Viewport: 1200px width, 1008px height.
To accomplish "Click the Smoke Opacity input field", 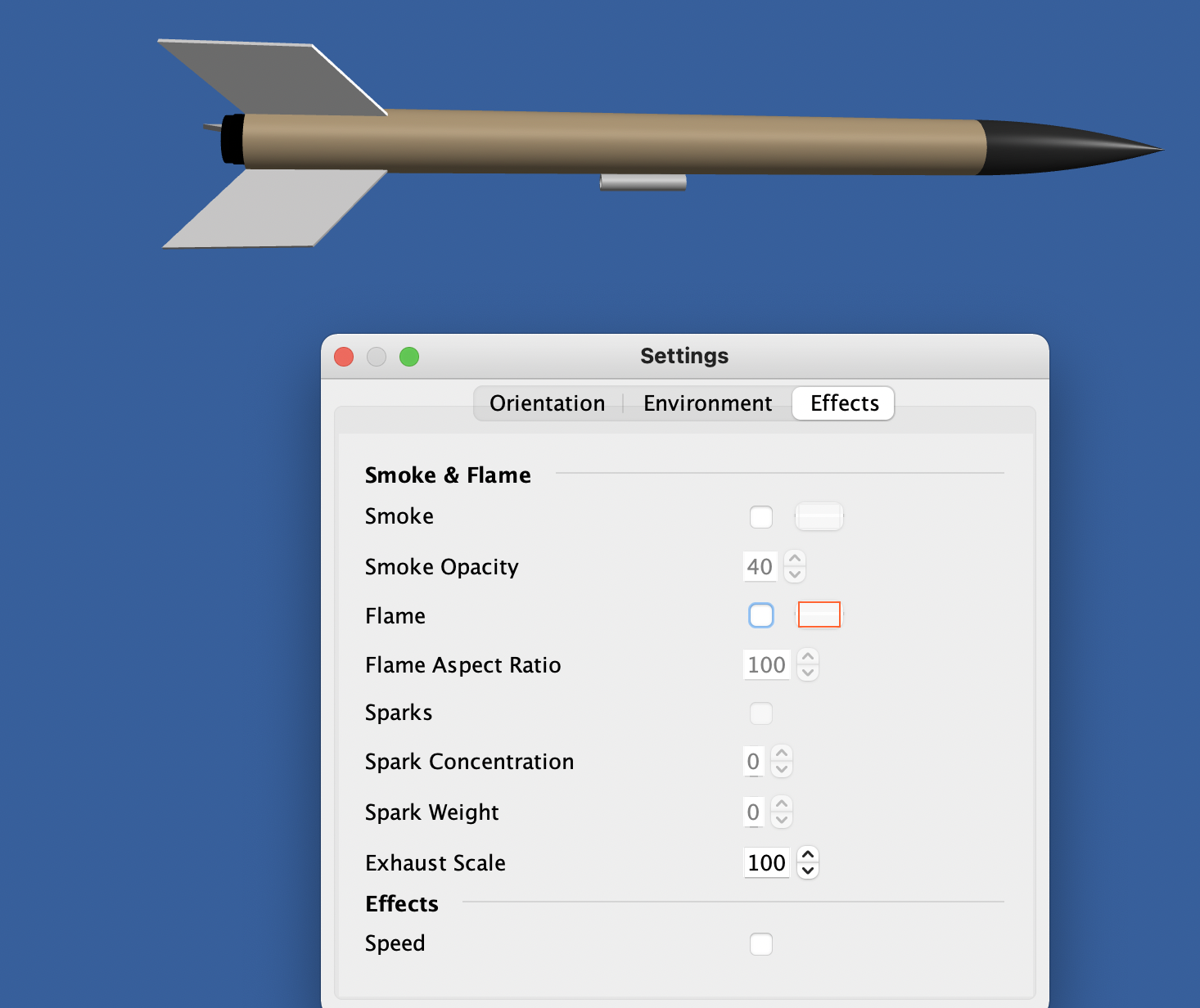I will [x=760, y=566].
